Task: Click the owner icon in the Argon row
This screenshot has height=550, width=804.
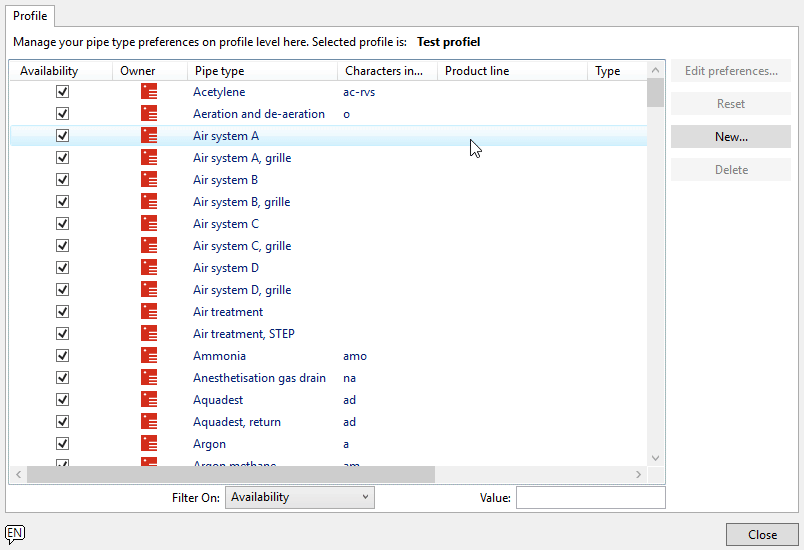Action: coord(149,444)
